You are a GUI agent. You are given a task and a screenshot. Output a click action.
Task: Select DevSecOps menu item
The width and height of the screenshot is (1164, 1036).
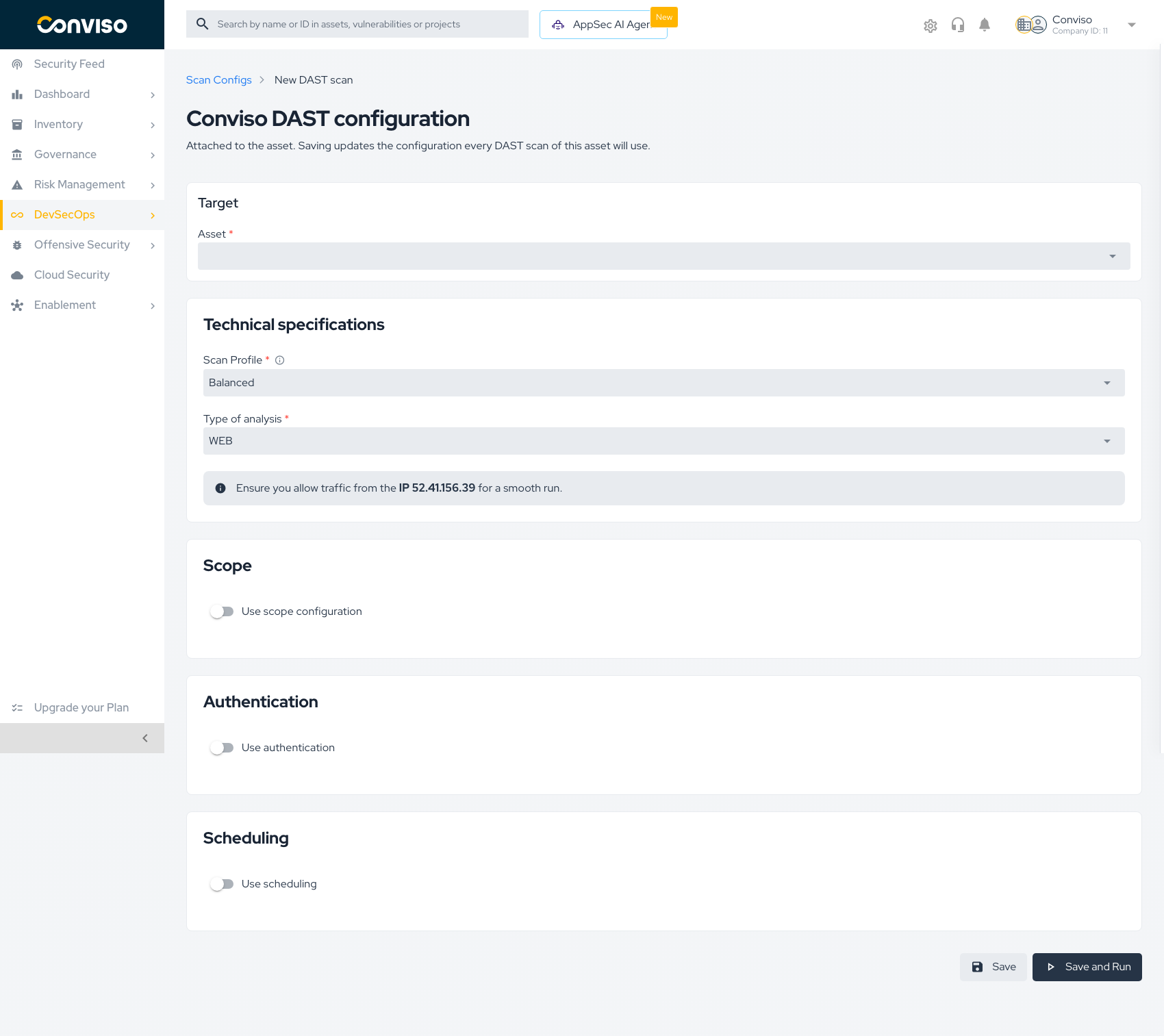point(82,215)
